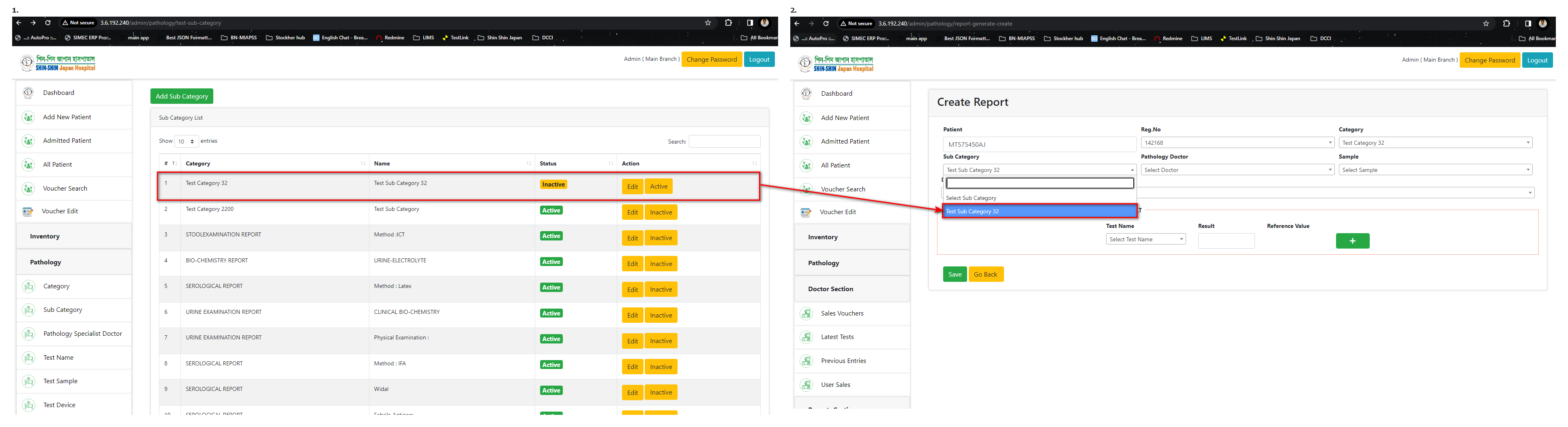Open Category dropdown showing Test Category 32
This screenshot has height=427, width=1568.
click(1435, 143)
